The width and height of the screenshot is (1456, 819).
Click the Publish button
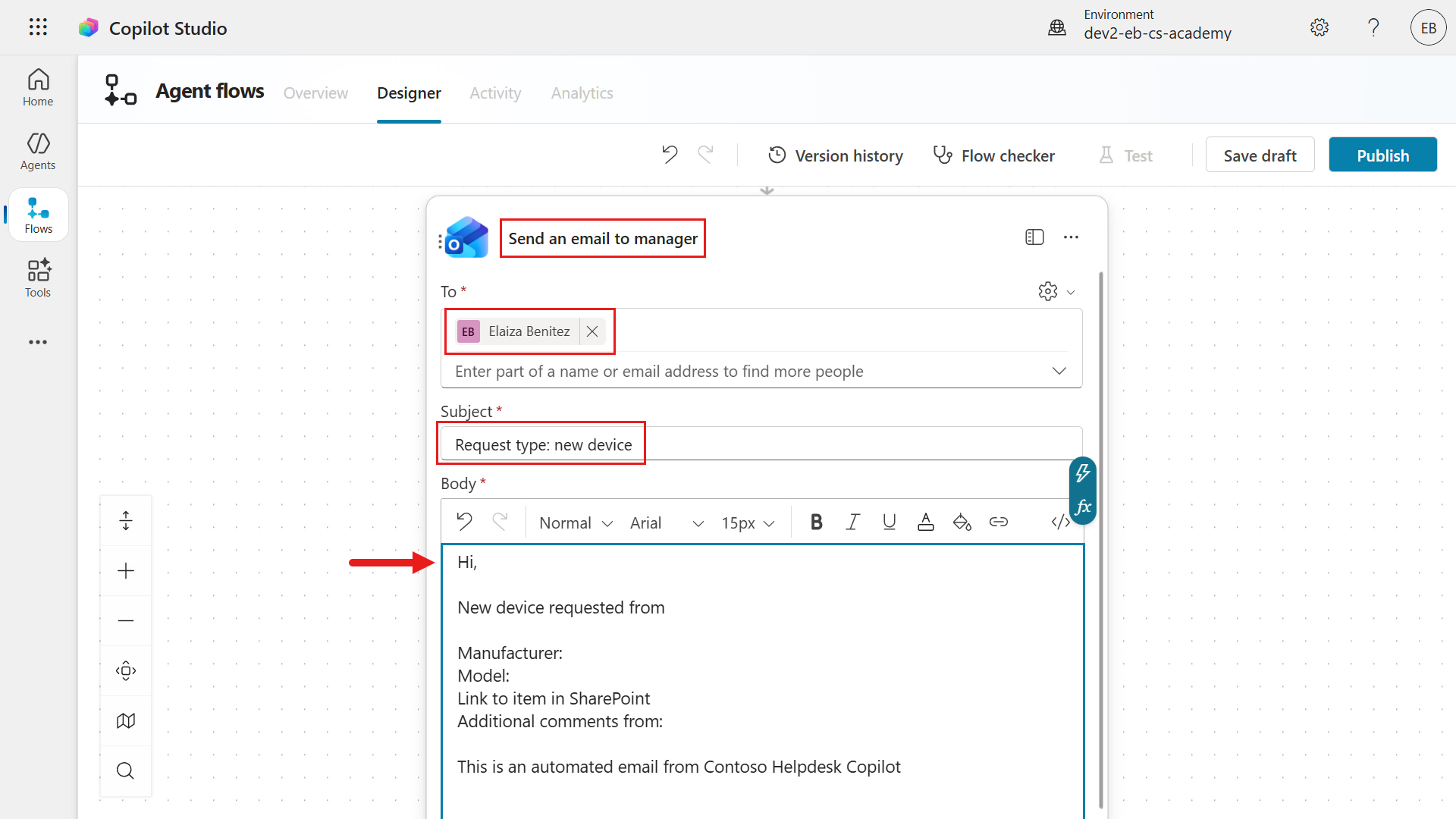(1382, 155)
